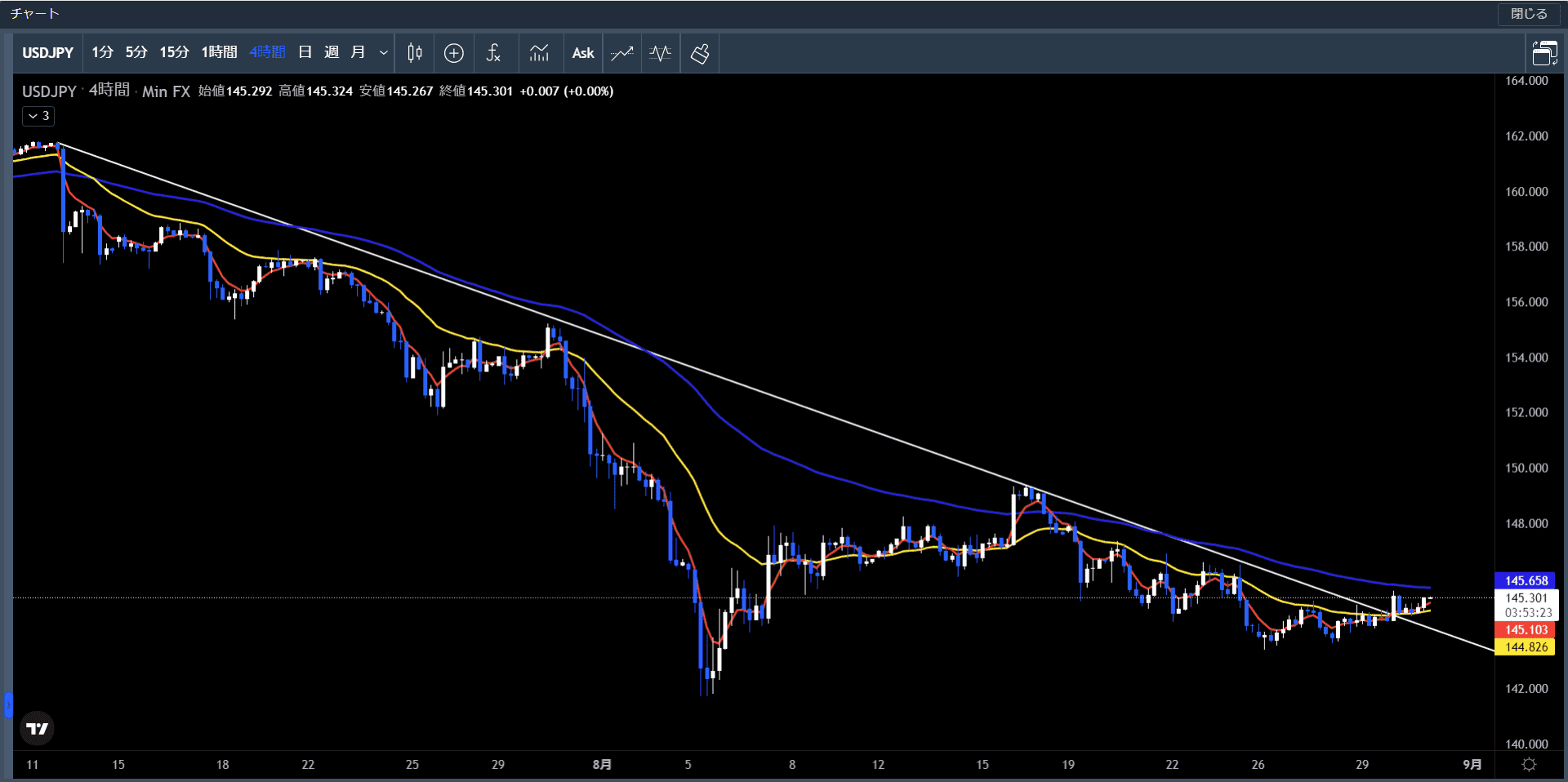Open the chart layout windows icon
Screen dimensions: 1568x782
pyautogui.click(x=1544, y=53)
